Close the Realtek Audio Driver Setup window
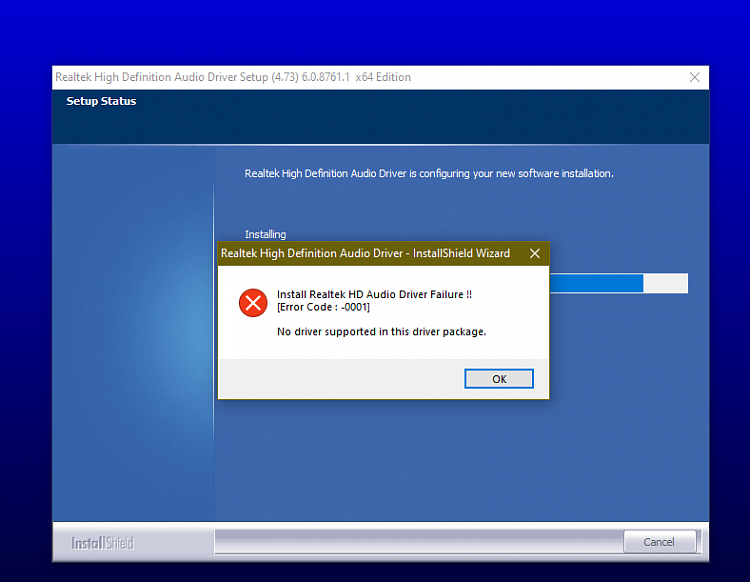Image resolution: width=750 pixels, height=582 pixels. point(695,77)
